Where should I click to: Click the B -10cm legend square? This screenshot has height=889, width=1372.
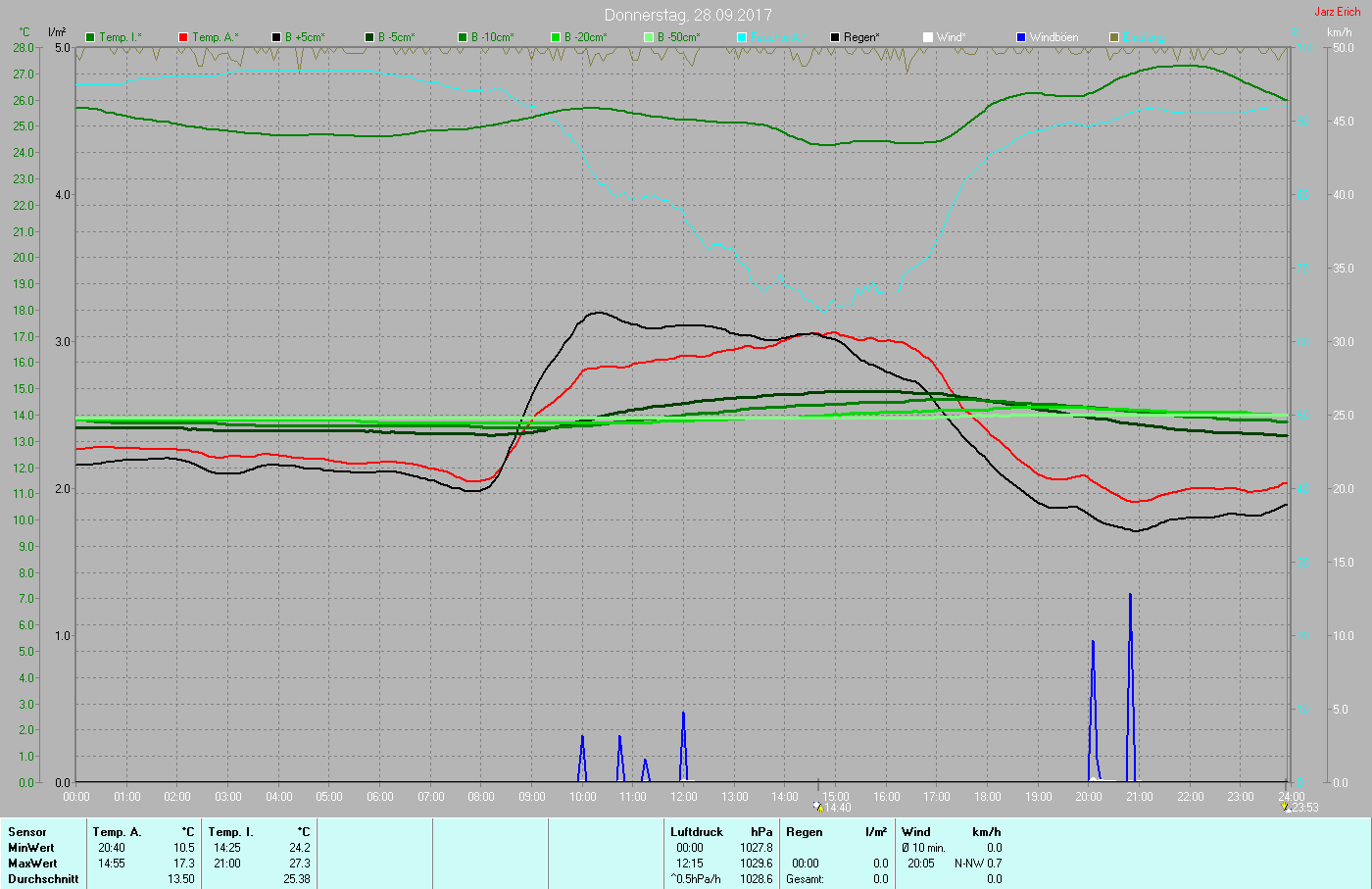point(463,37)
